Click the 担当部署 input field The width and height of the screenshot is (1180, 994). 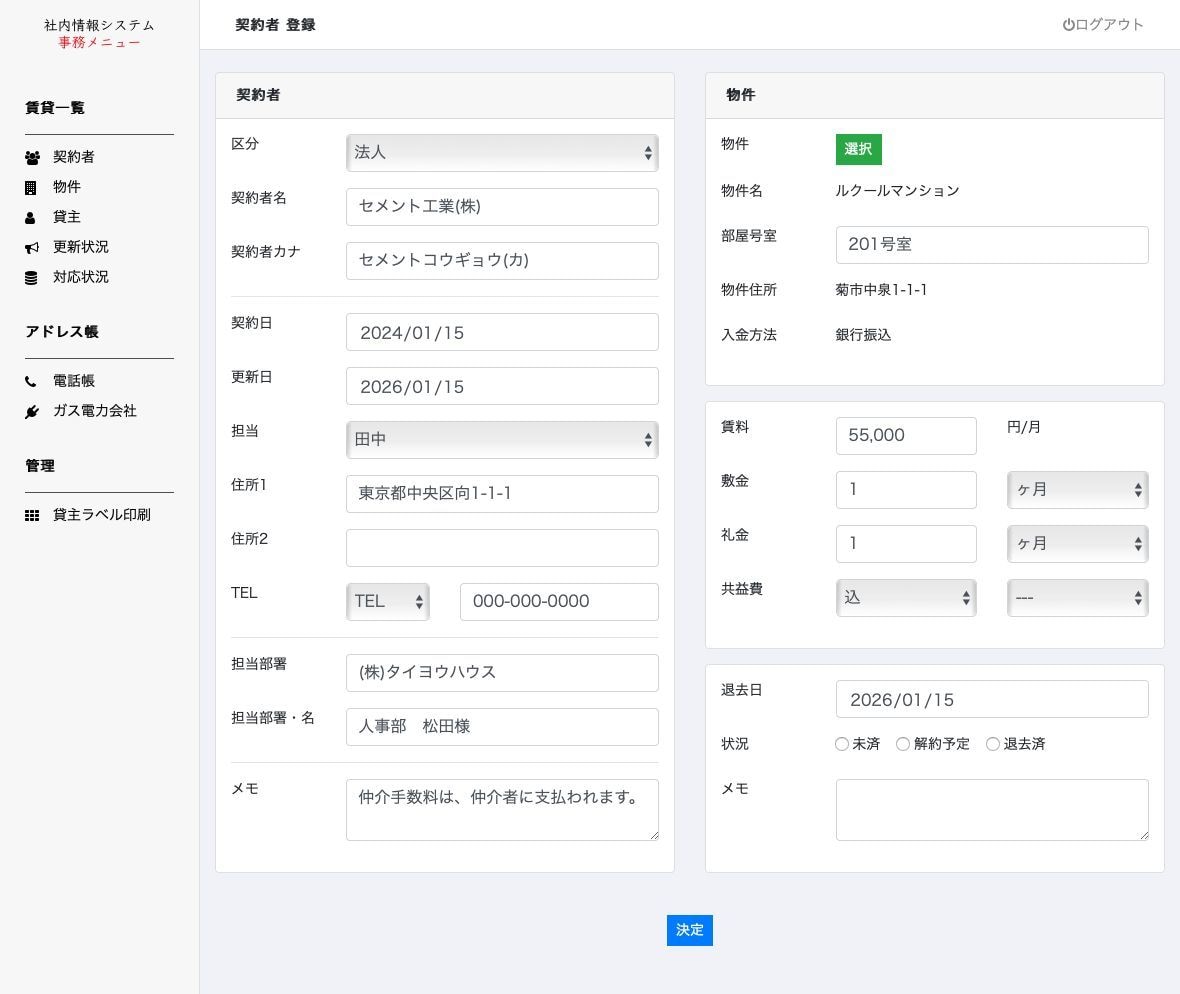(502, 673)
